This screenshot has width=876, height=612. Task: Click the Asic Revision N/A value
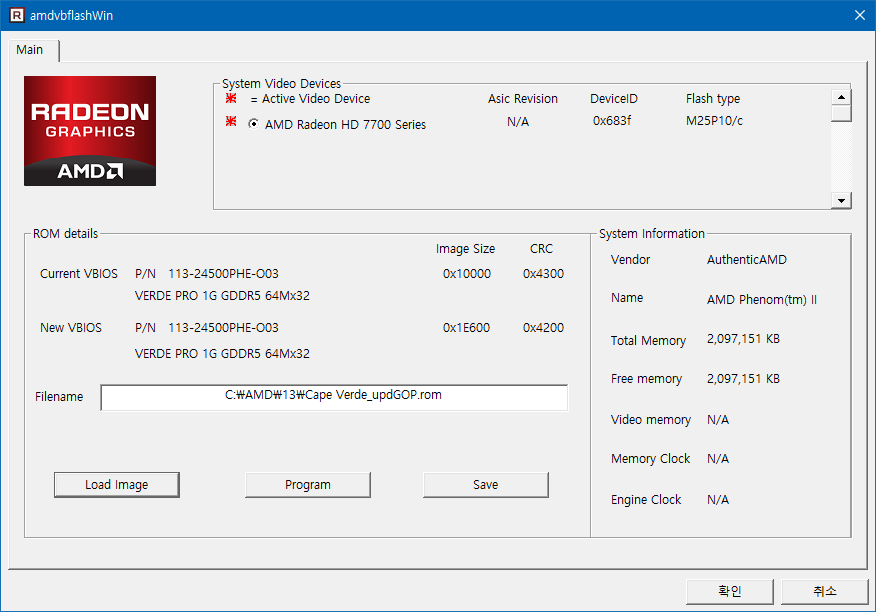(518, 122)
